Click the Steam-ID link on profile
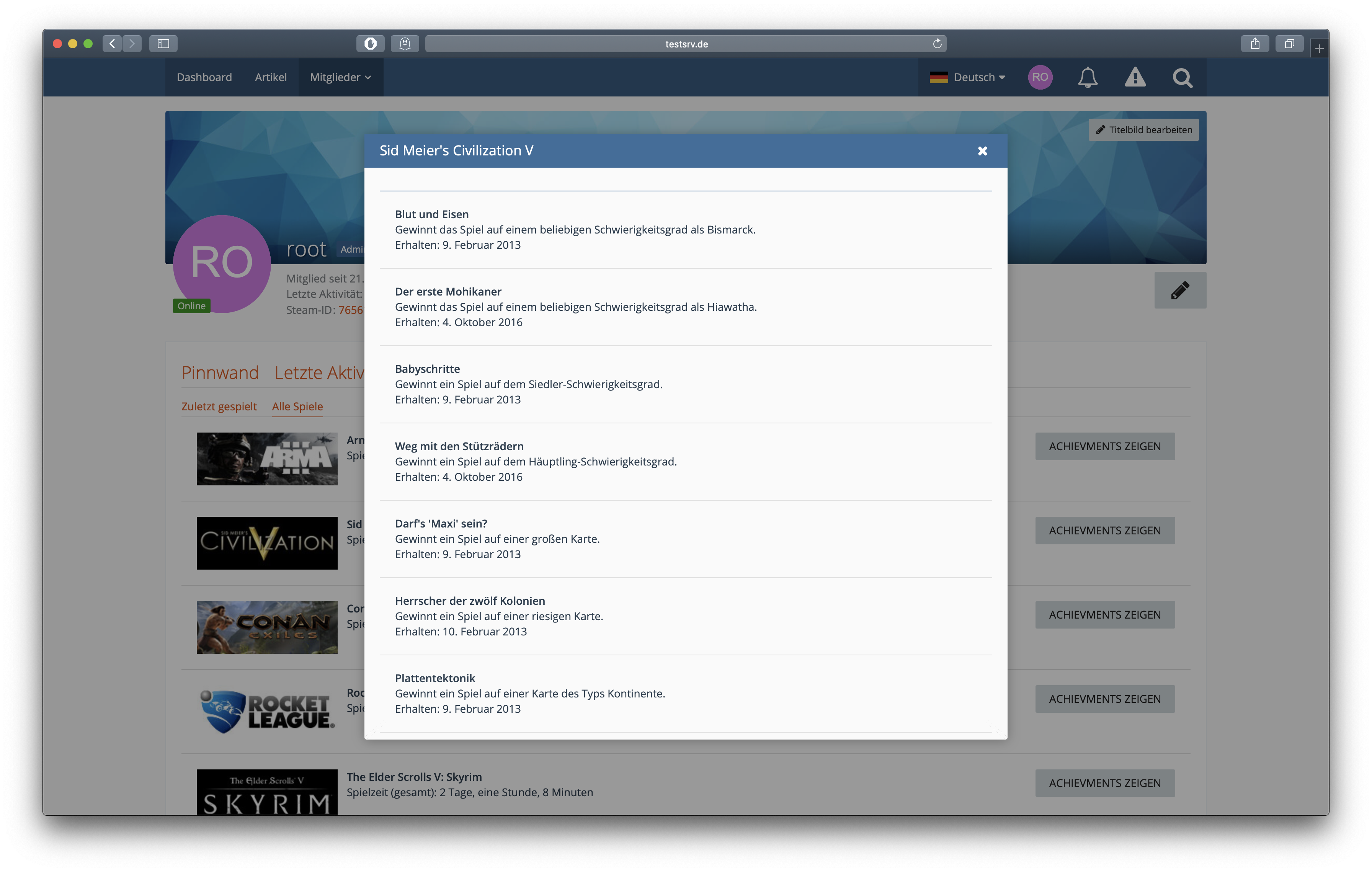Screen dimensions: 1372x872 point(351,310)
